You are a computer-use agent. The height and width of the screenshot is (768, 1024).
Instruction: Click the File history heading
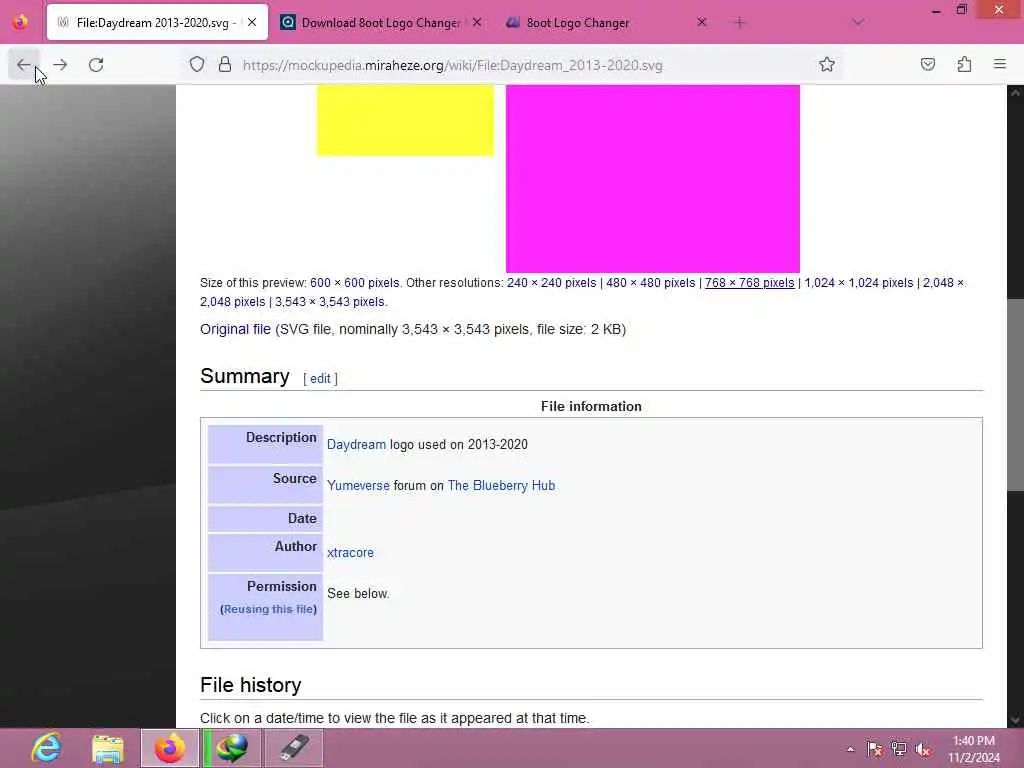(x=251, y=685)
